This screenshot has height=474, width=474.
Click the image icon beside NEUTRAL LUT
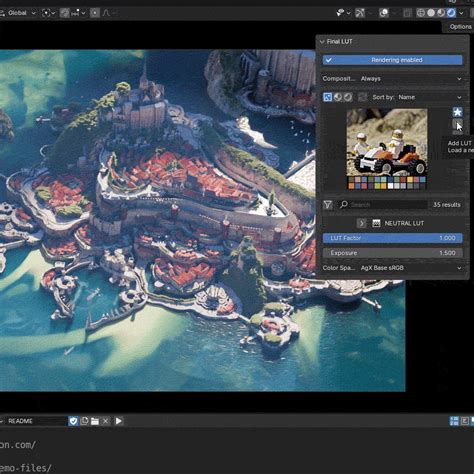(376, 223)
